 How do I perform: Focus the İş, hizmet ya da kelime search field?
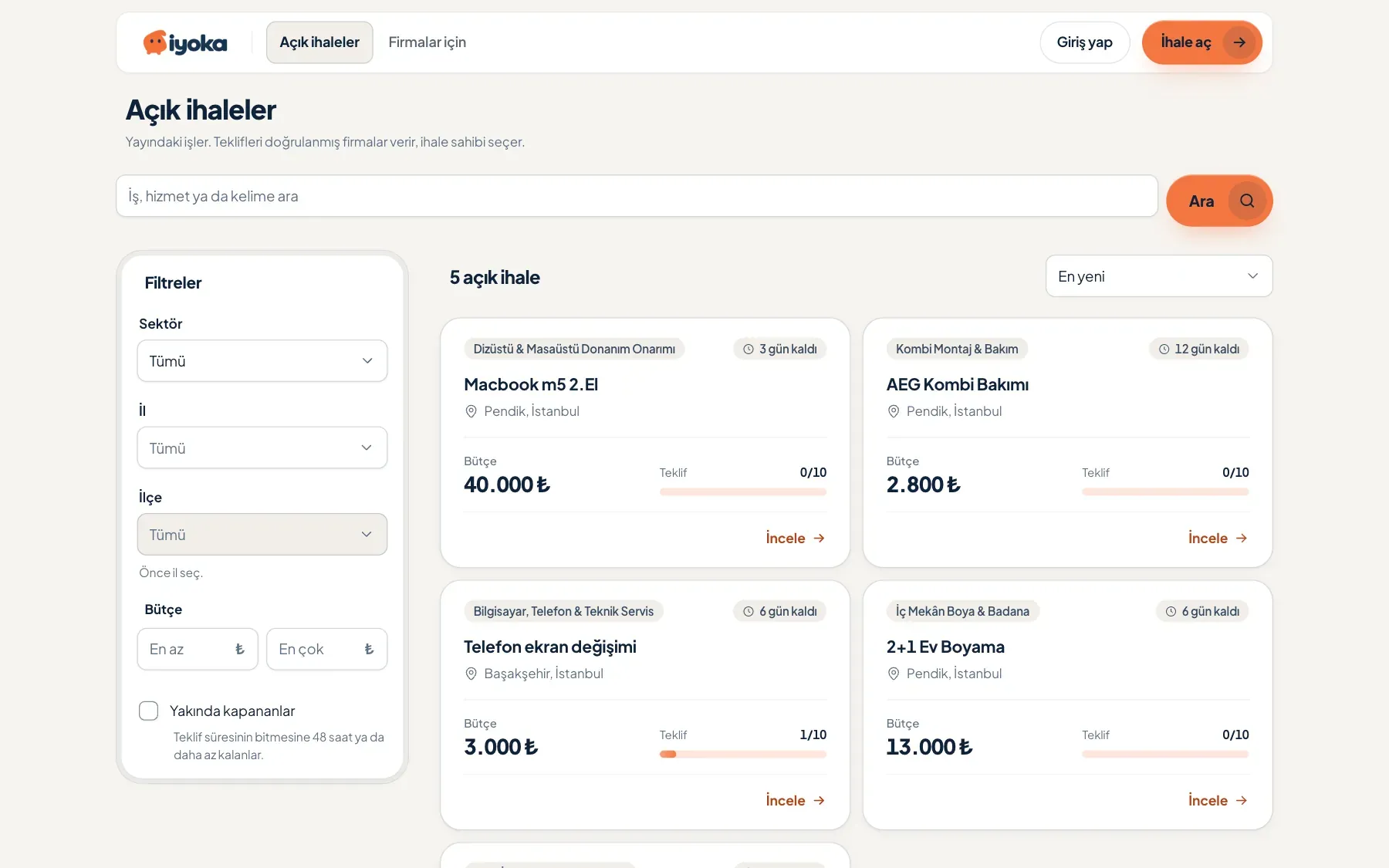click(637, 196)
